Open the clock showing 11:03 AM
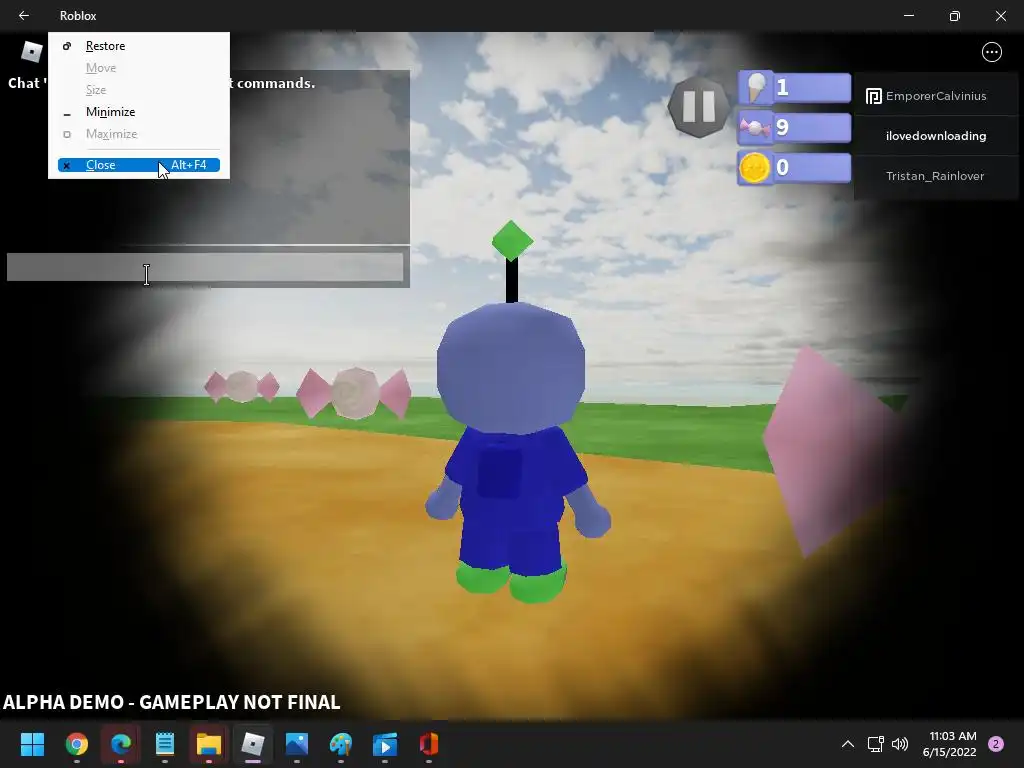Screen dimensions: 1024x768 (x=950, y=744)
